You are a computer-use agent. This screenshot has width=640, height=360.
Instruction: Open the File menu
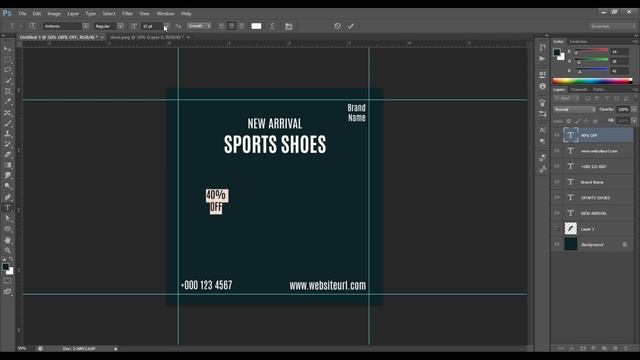pos(22,13)
